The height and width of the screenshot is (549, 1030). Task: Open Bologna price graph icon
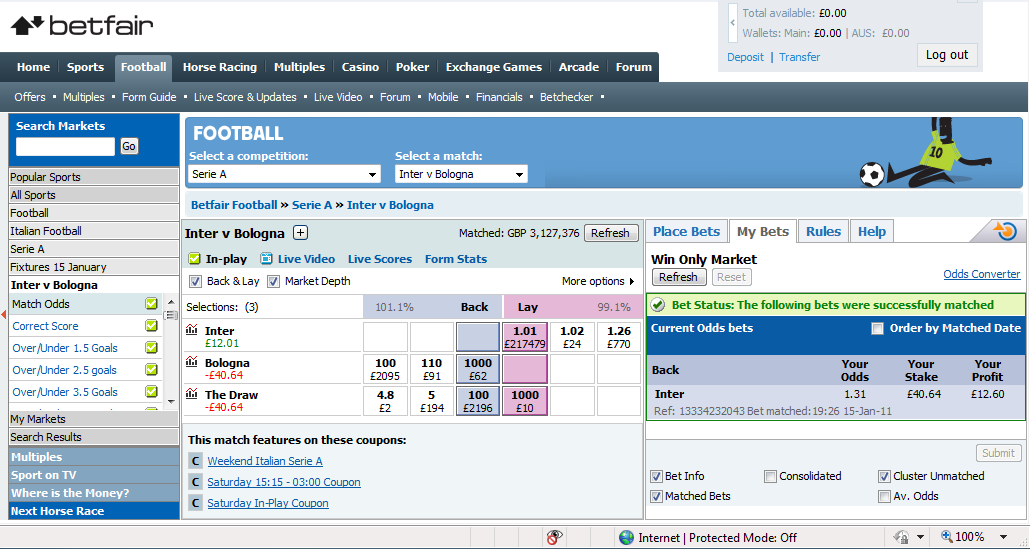[x=192, y=361]
